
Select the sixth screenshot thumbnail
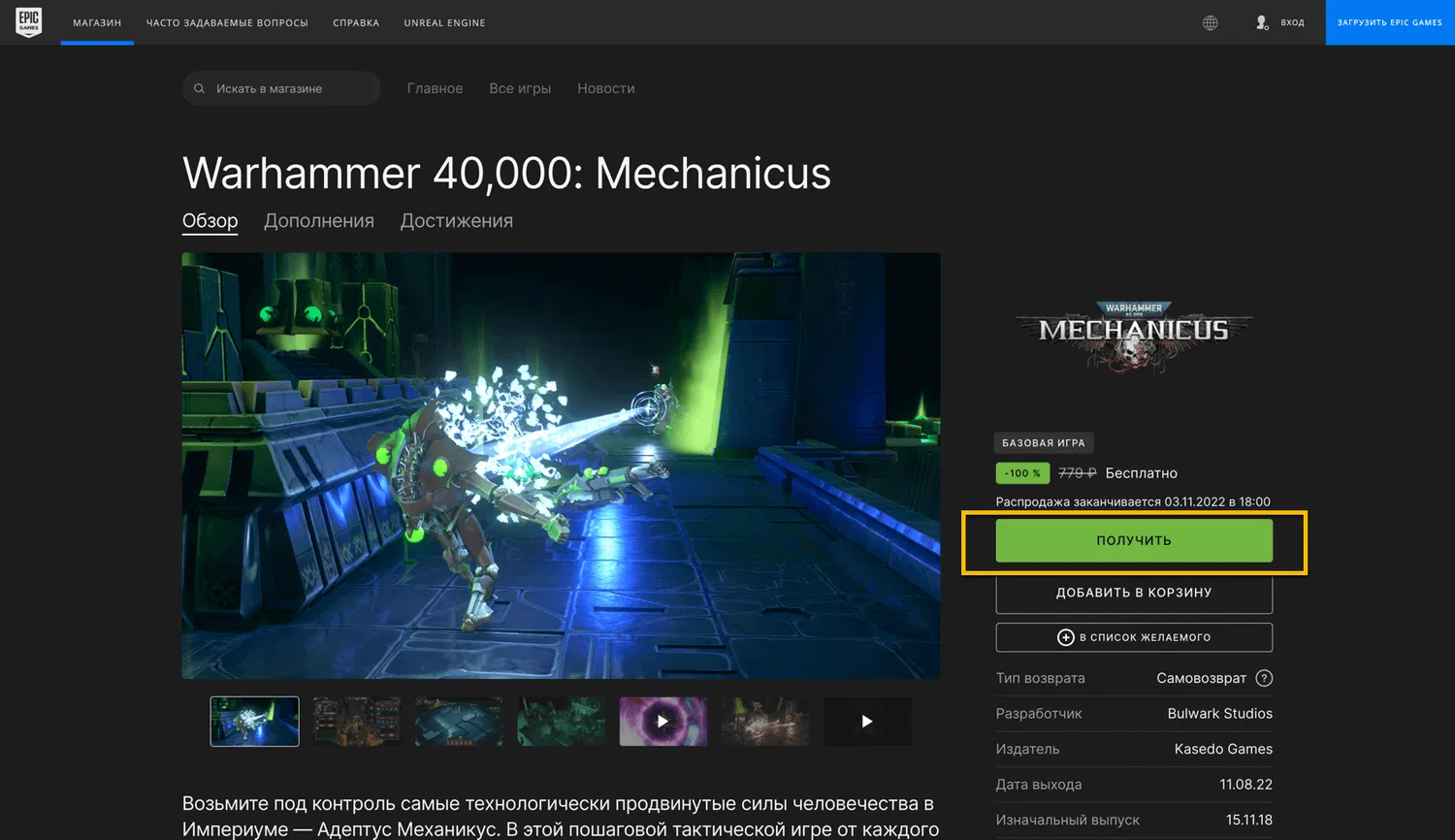pyautogui.click(x=765, y=722)
